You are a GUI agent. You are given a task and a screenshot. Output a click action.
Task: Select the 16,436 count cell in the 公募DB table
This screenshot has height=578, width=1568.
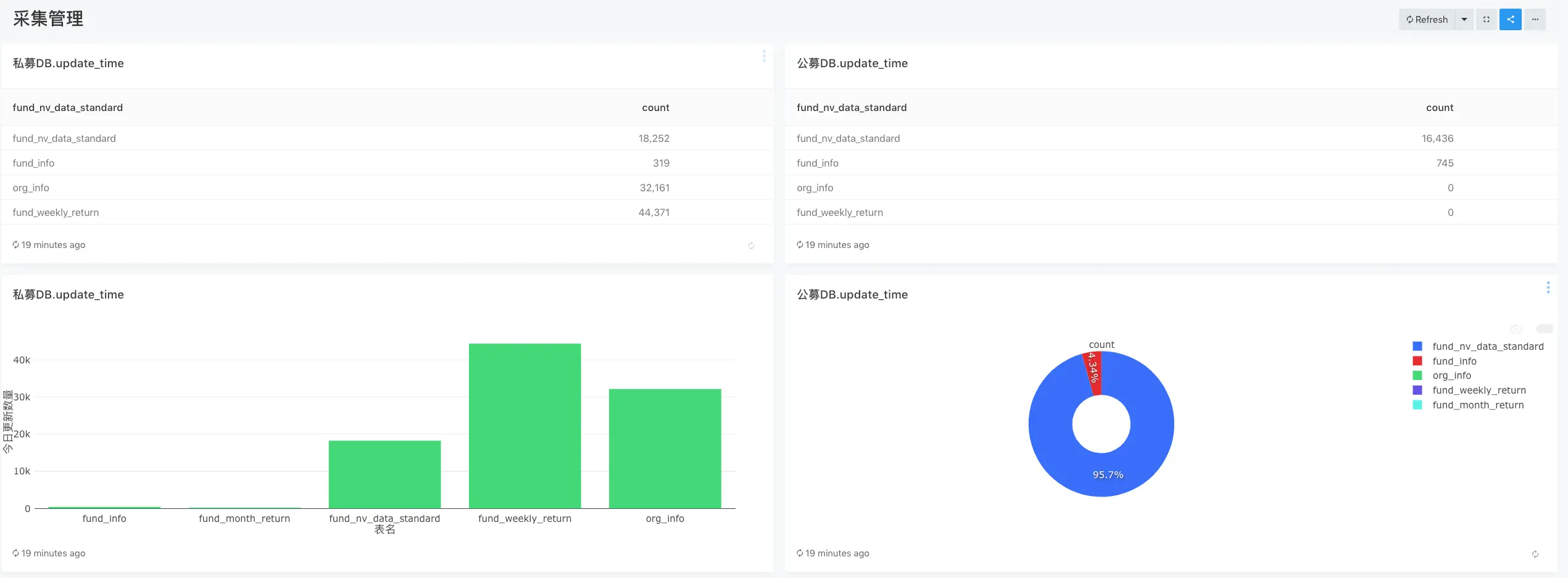pyautogui.click(x=1437, y=138)
